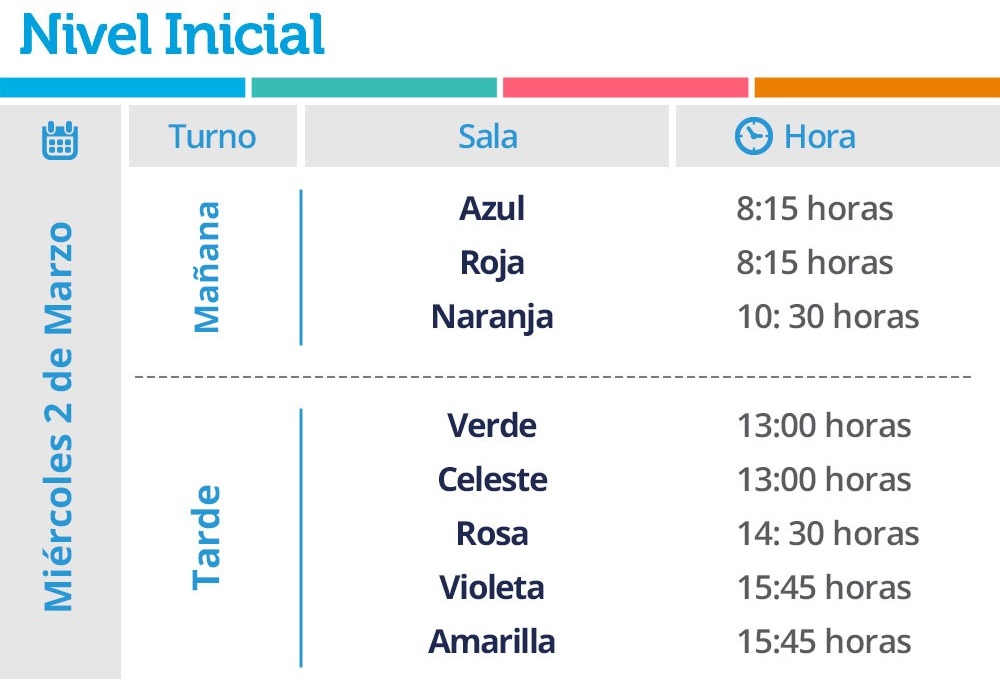Select the Azul sala entry
This screenshot has height=679, width=1000.
click(x=492, y=208)
